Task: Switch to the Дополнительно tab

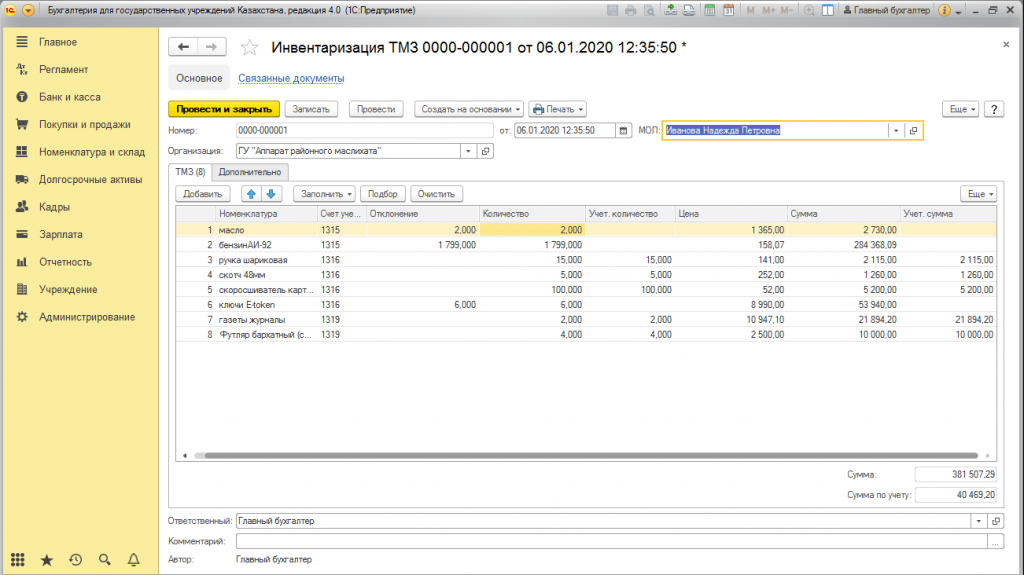Action: click(x=250, y=172)
